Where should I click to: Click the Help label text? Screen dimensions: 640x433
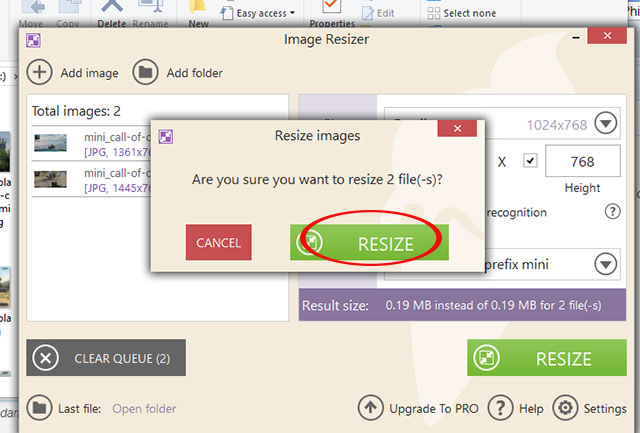[x=531, y=409]
